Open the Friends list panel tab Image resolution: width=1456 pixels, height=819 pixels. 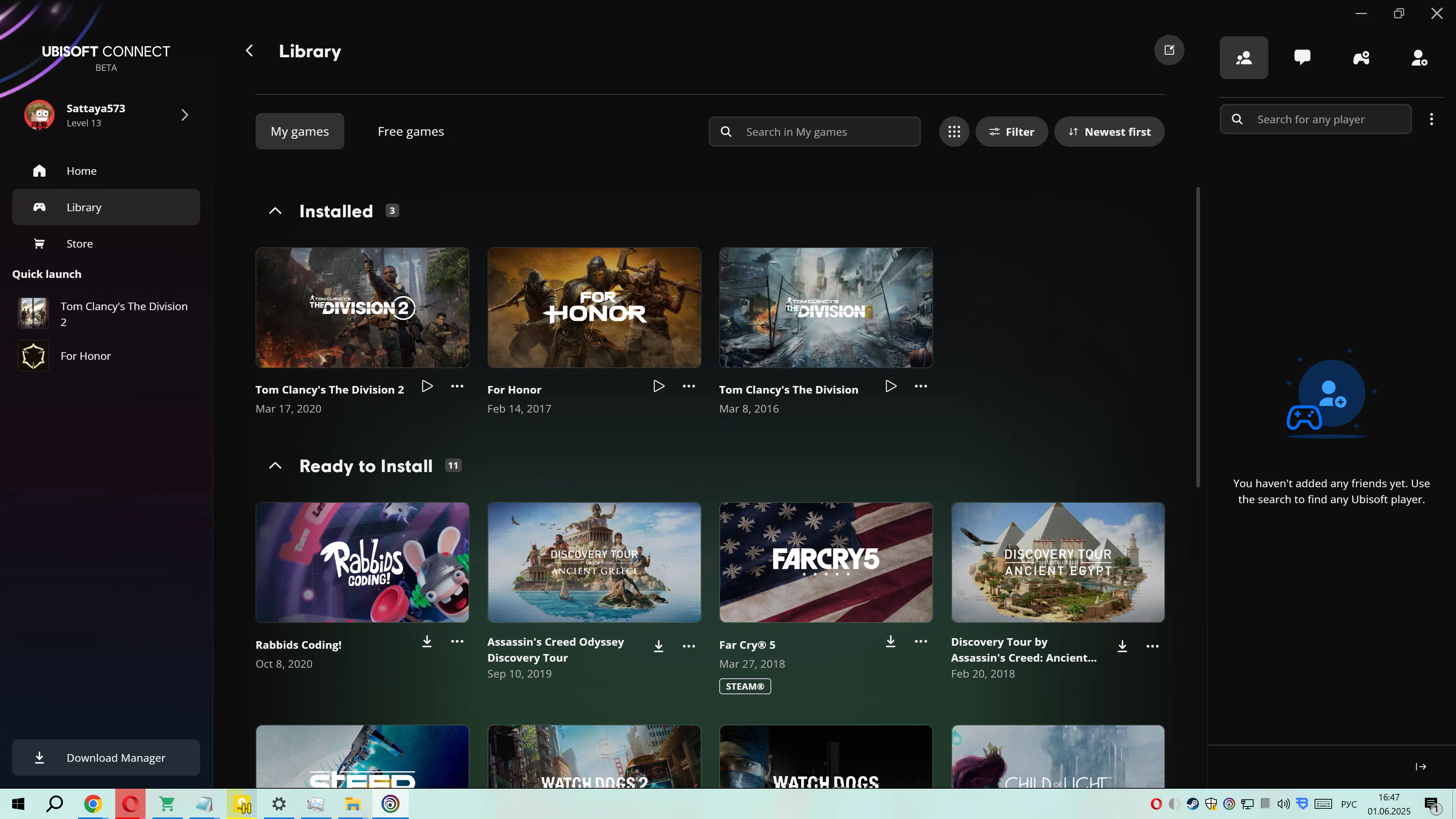coord(1244,58)
